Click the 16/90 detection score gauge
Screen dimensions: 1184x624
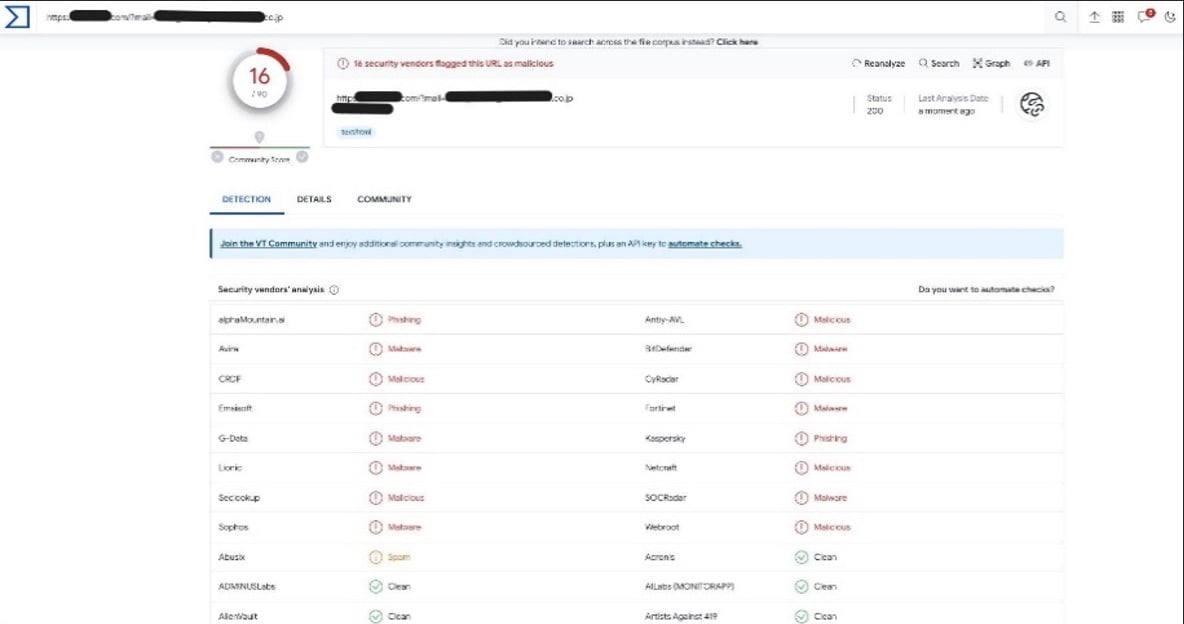(259, 81)
